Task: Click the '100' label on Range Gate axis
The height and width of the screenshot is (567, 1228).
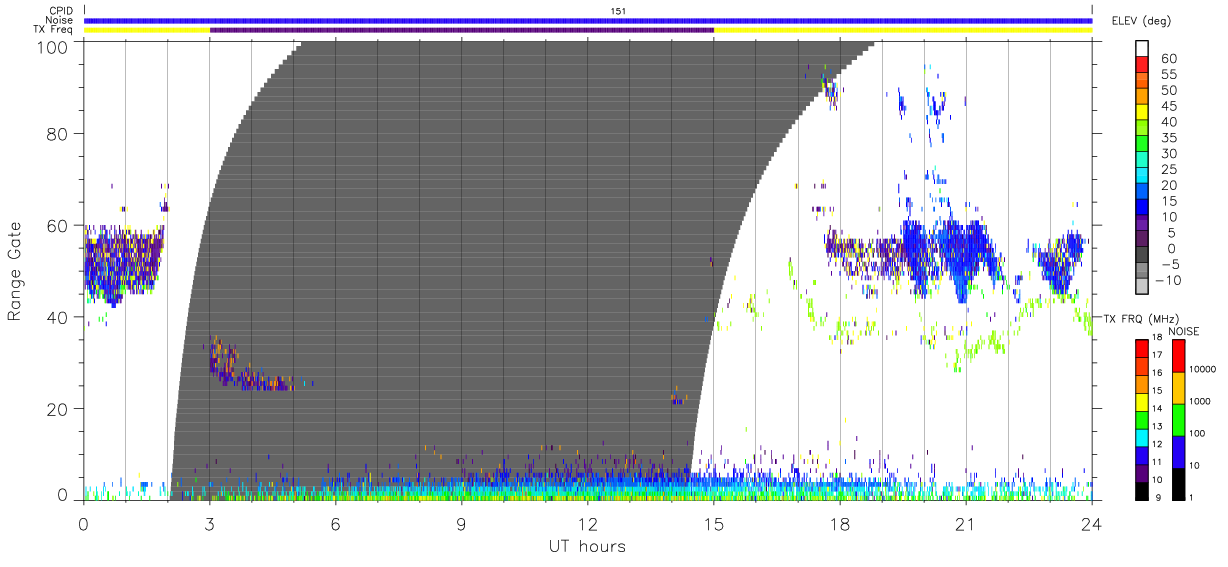Action: [x=53, y=46]
